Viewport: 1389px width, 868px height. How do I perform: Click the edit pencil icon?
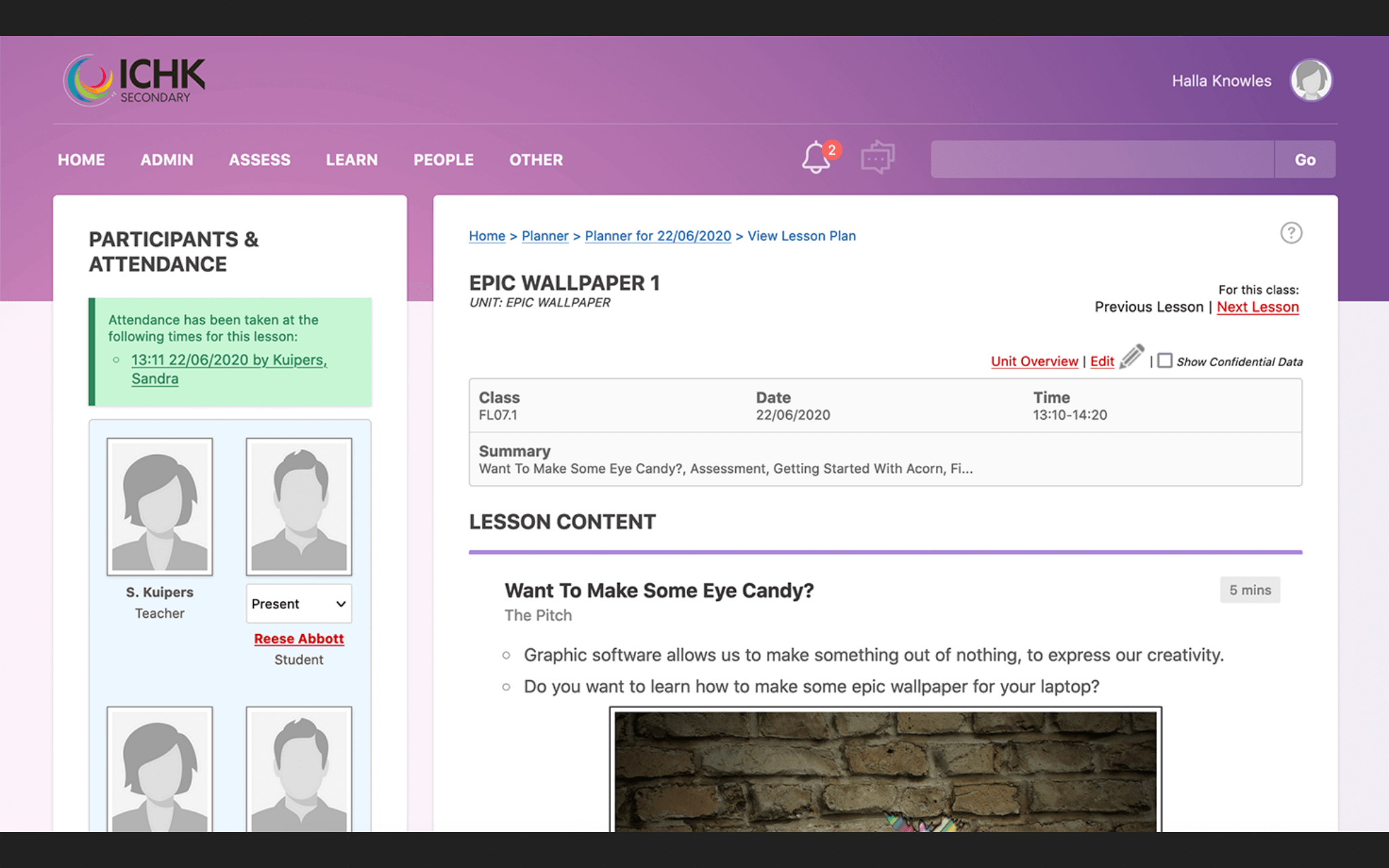pyautogui.click(x=1131, y=357)
